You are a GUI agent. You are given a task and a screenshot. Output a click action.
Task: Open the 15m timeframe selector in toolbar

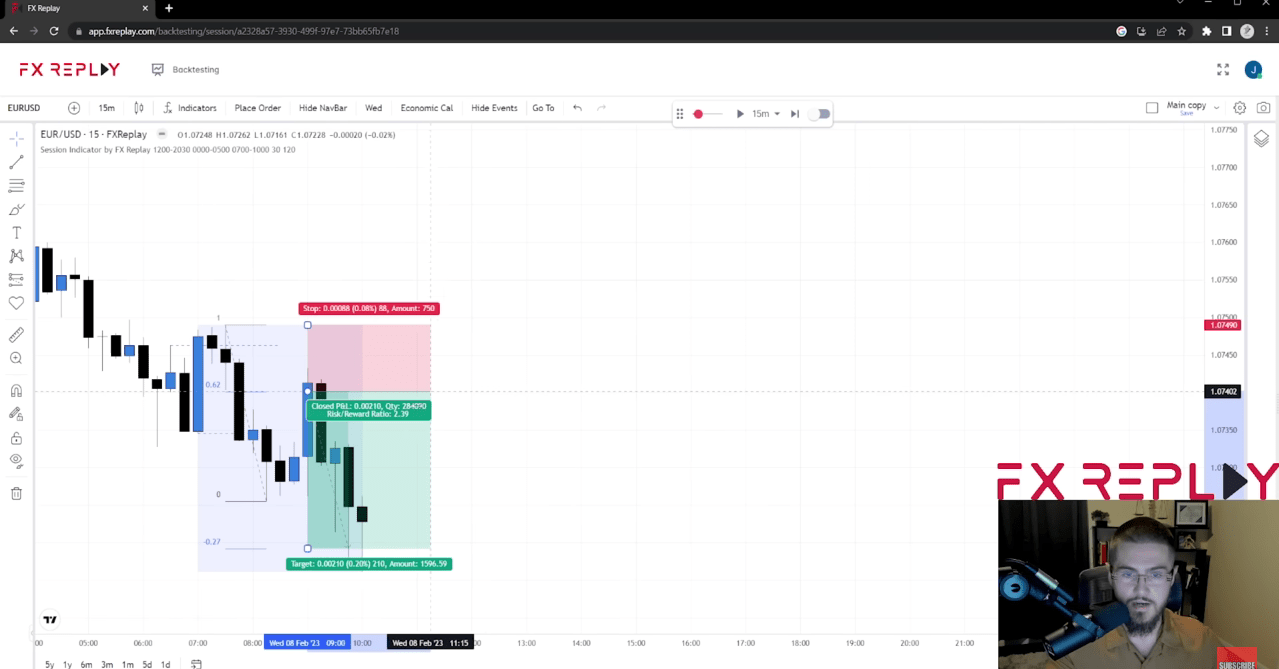click(106, 108)
